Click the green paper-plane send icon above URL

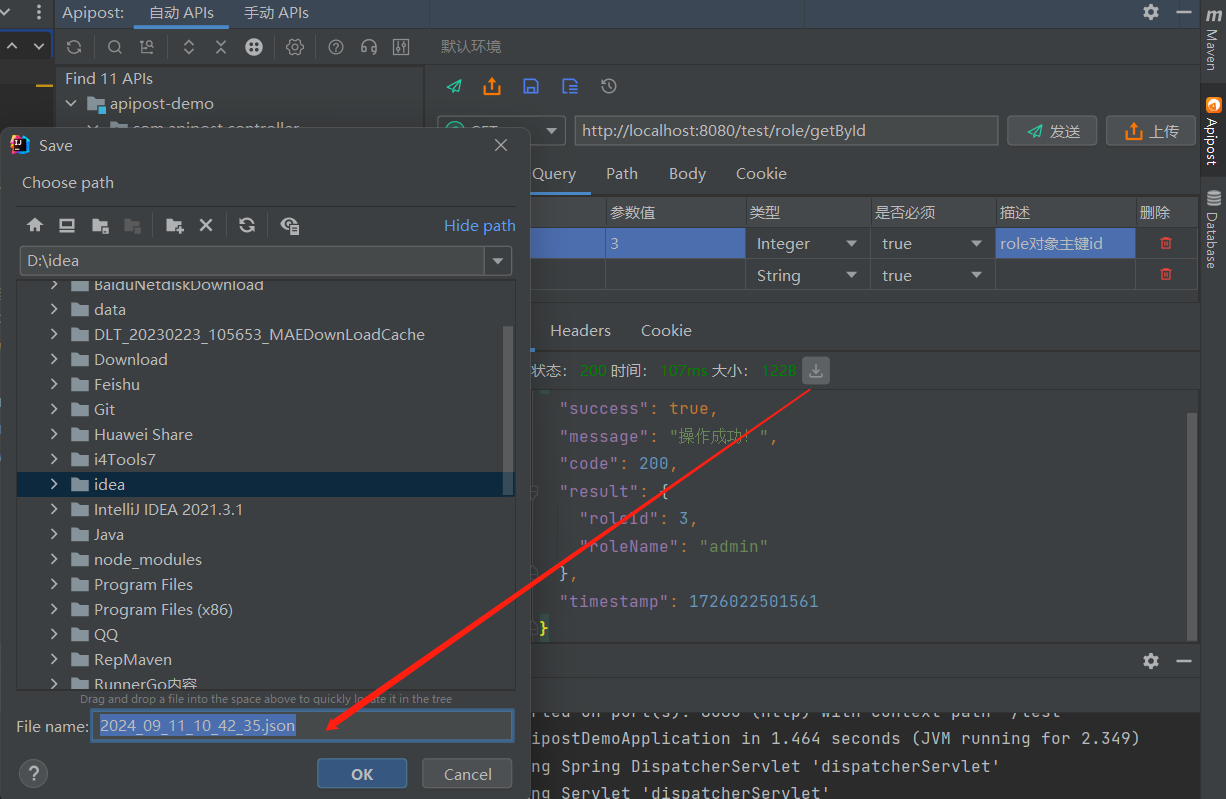point(454,87)
